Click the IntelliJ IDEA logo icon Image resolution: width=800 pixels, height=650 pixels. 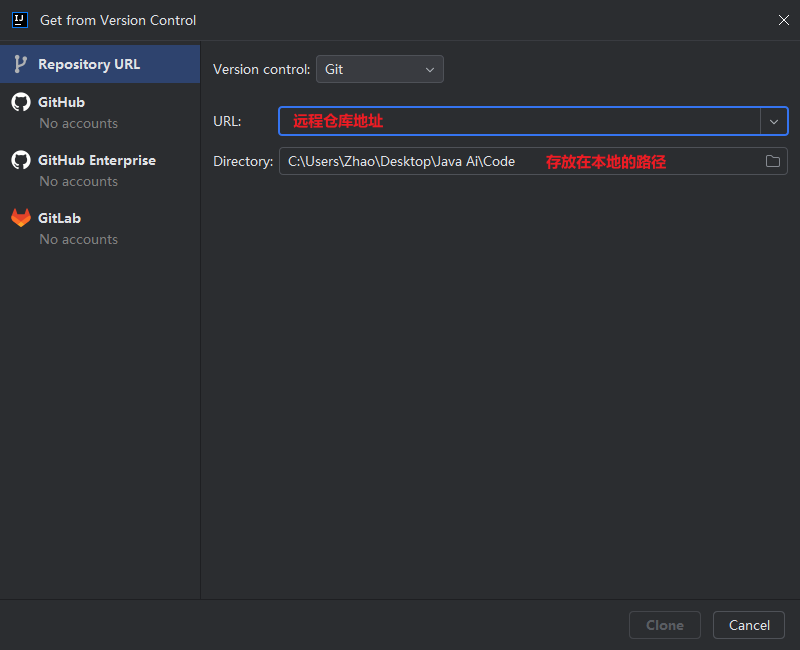(x=20, y=20)
